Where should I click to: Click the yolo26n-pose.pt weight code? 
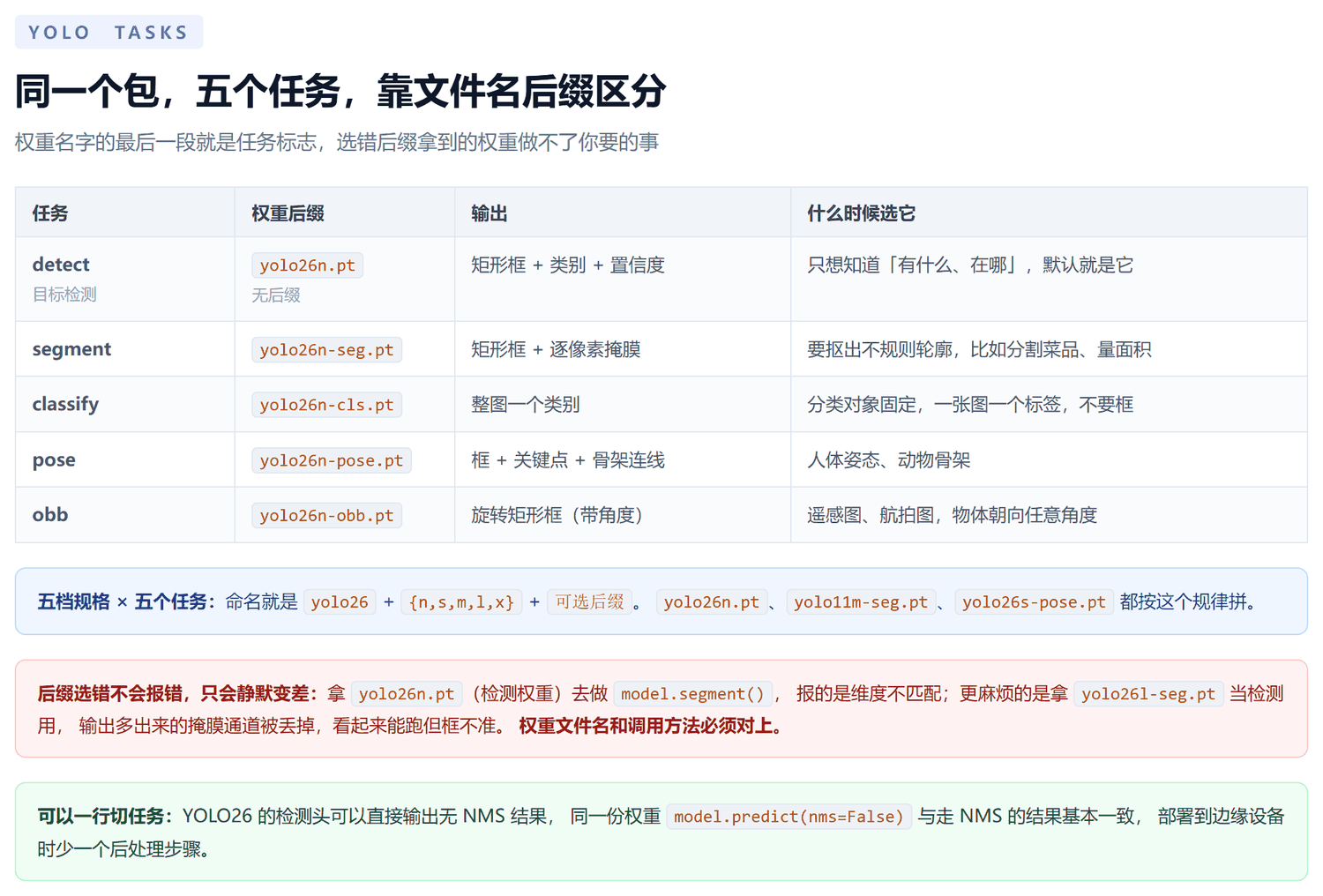click(x=332, y=460)
